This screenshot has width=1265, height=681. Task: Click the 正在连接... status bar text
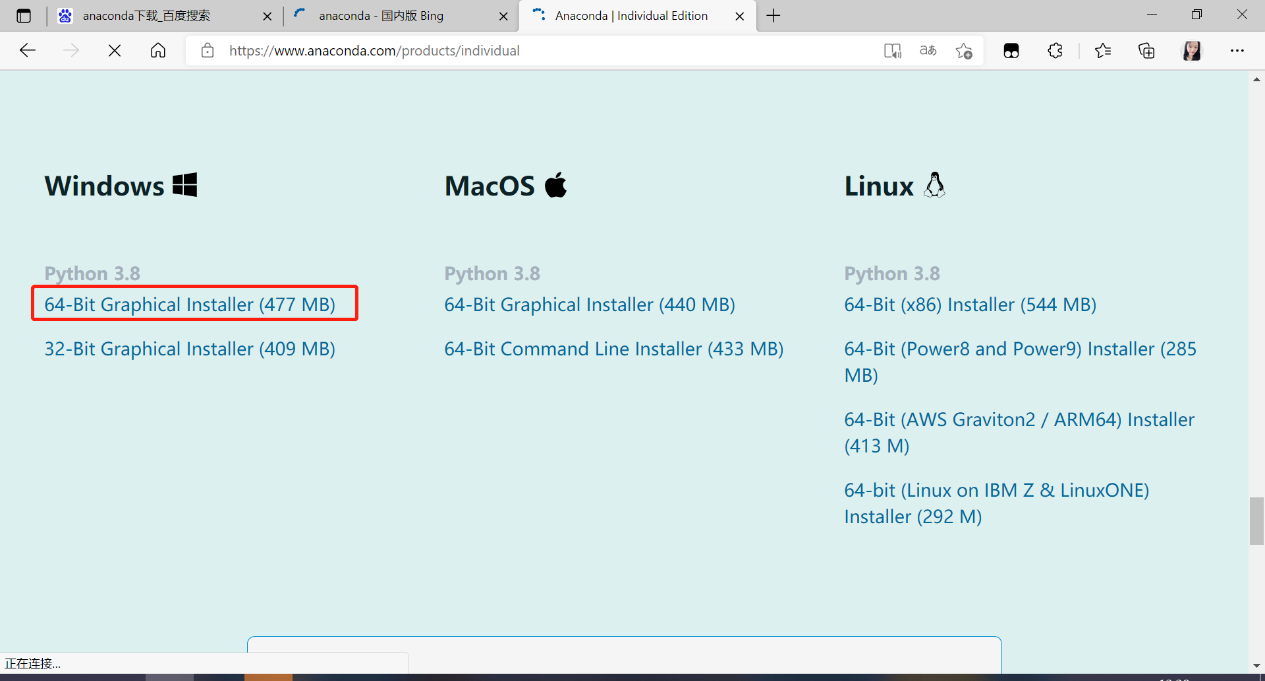pos(33,663)
